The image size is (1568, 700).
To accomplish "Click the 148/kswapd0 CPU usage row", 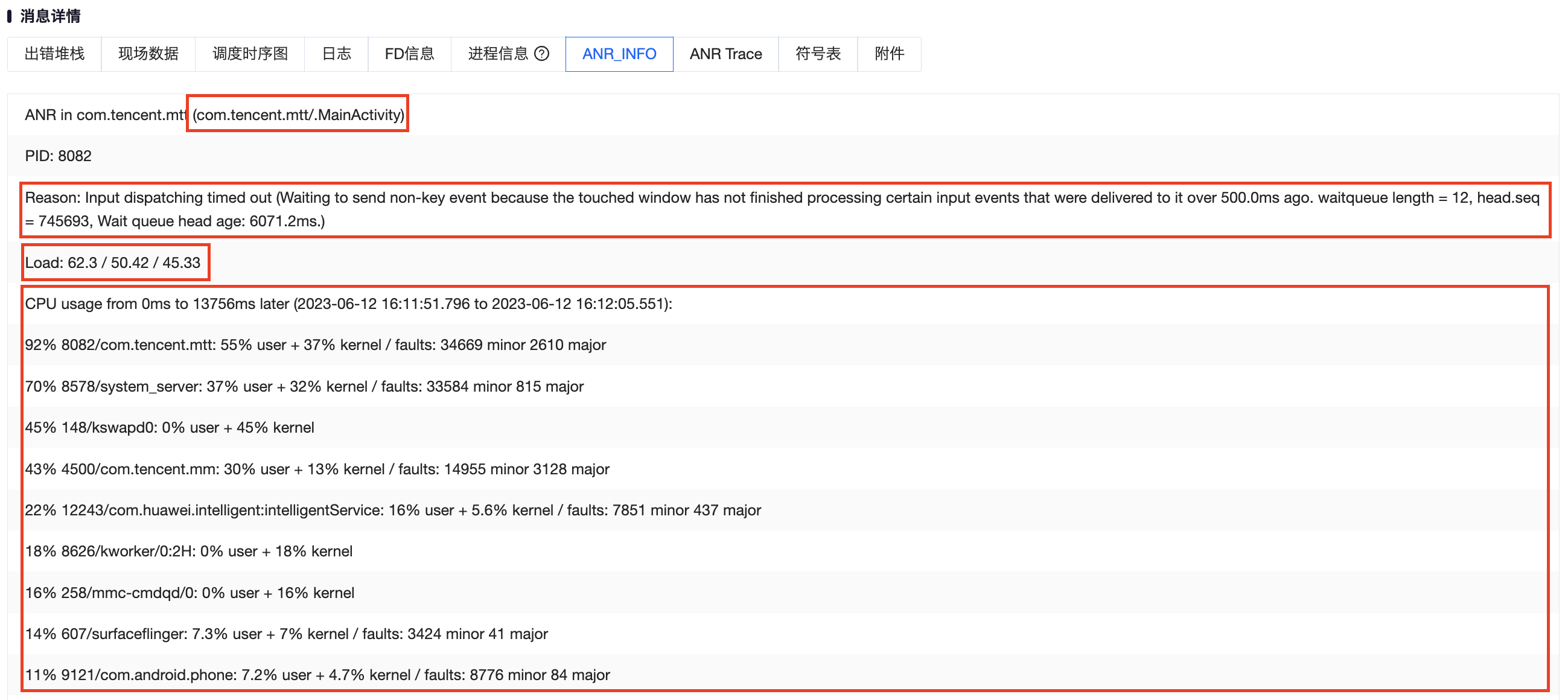I will [169, 428].
